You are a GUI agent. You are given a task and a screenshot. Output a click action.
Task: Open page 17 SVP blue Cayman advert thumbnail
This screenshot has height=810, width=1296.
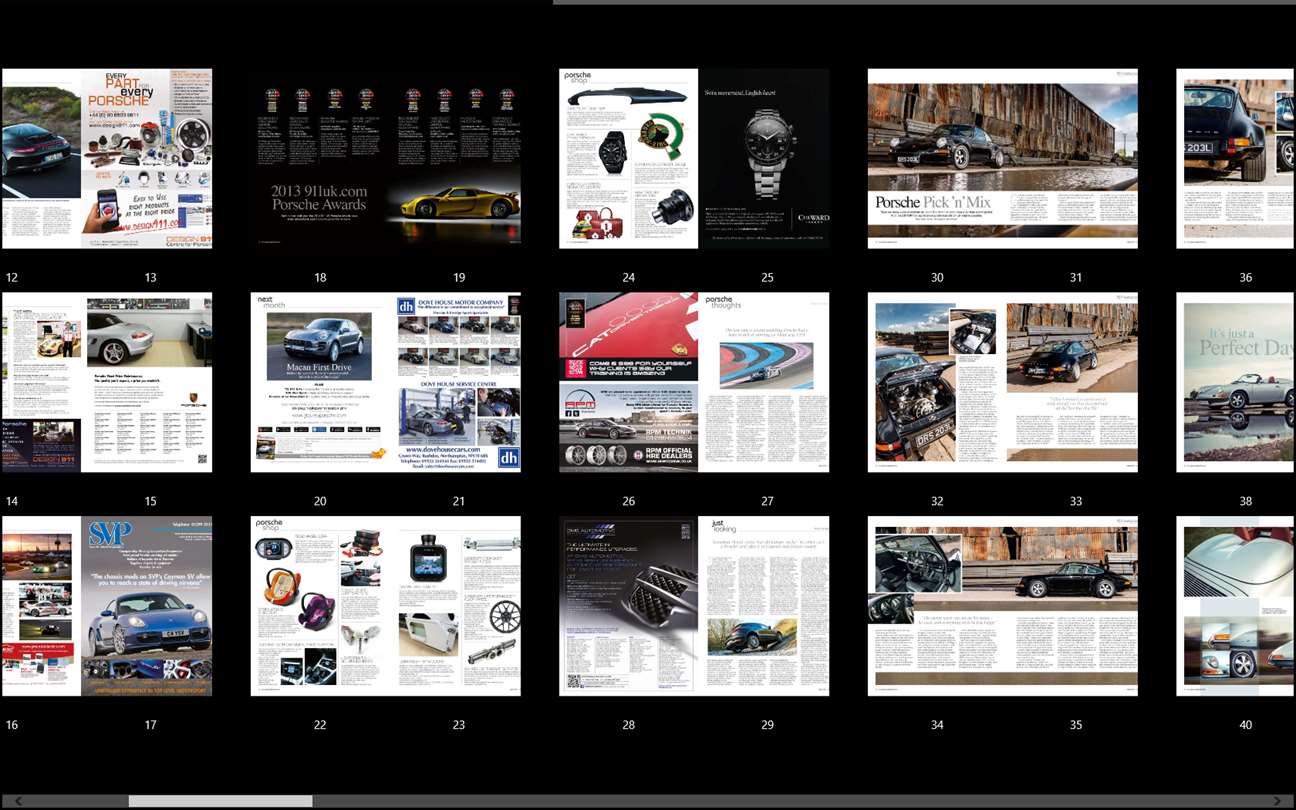[147, 606]
